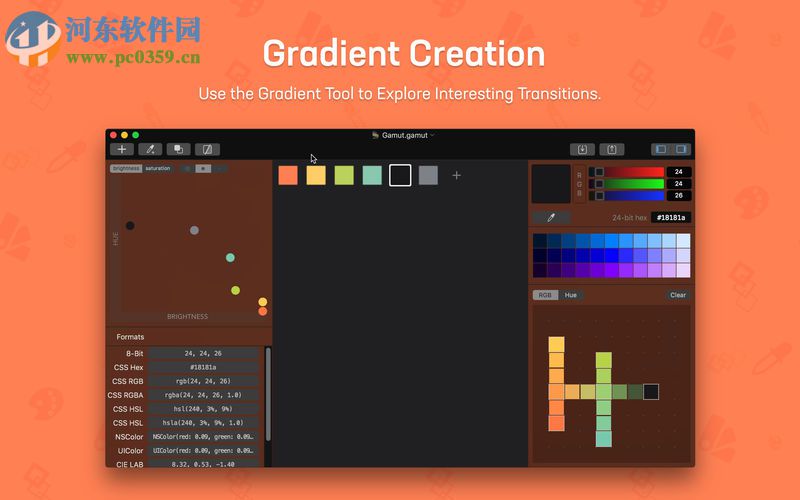Click the CSS RGBA value "rgba(24, 24, 26, 1.0)"
The width and height of the screenshot is (800, 500).
(x=203, y=395)
